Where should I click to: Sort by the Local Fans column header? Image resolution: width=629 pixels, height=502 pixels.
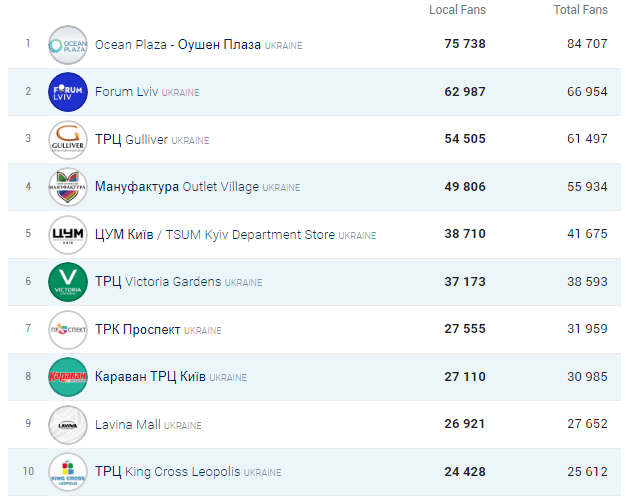[457, 10]
